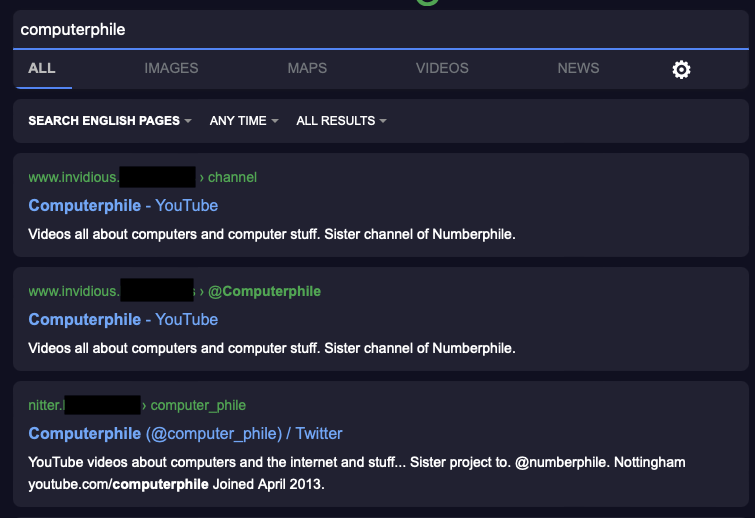Click the invidious URL ending in @Computerphile
The height and width of the screenshot is (518, 755).
[x=174, y=291]
